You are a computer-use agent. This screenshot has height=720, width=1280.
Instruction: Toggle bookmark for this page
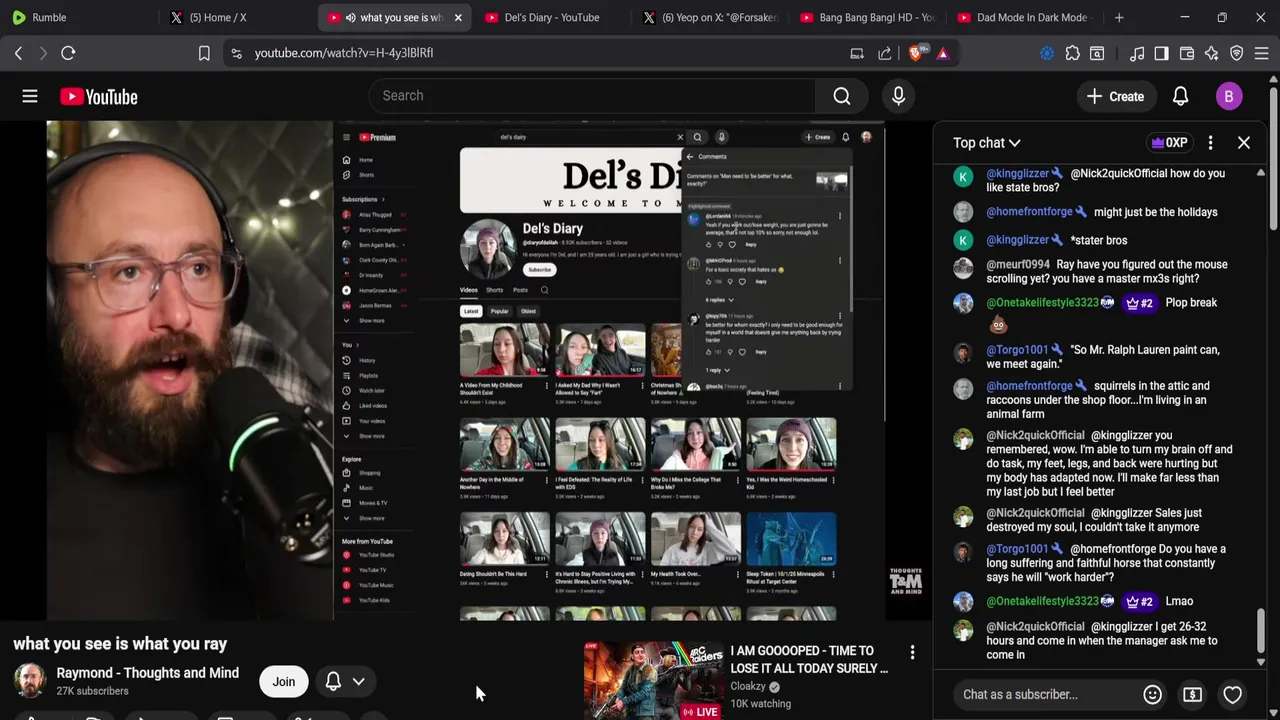204,53
